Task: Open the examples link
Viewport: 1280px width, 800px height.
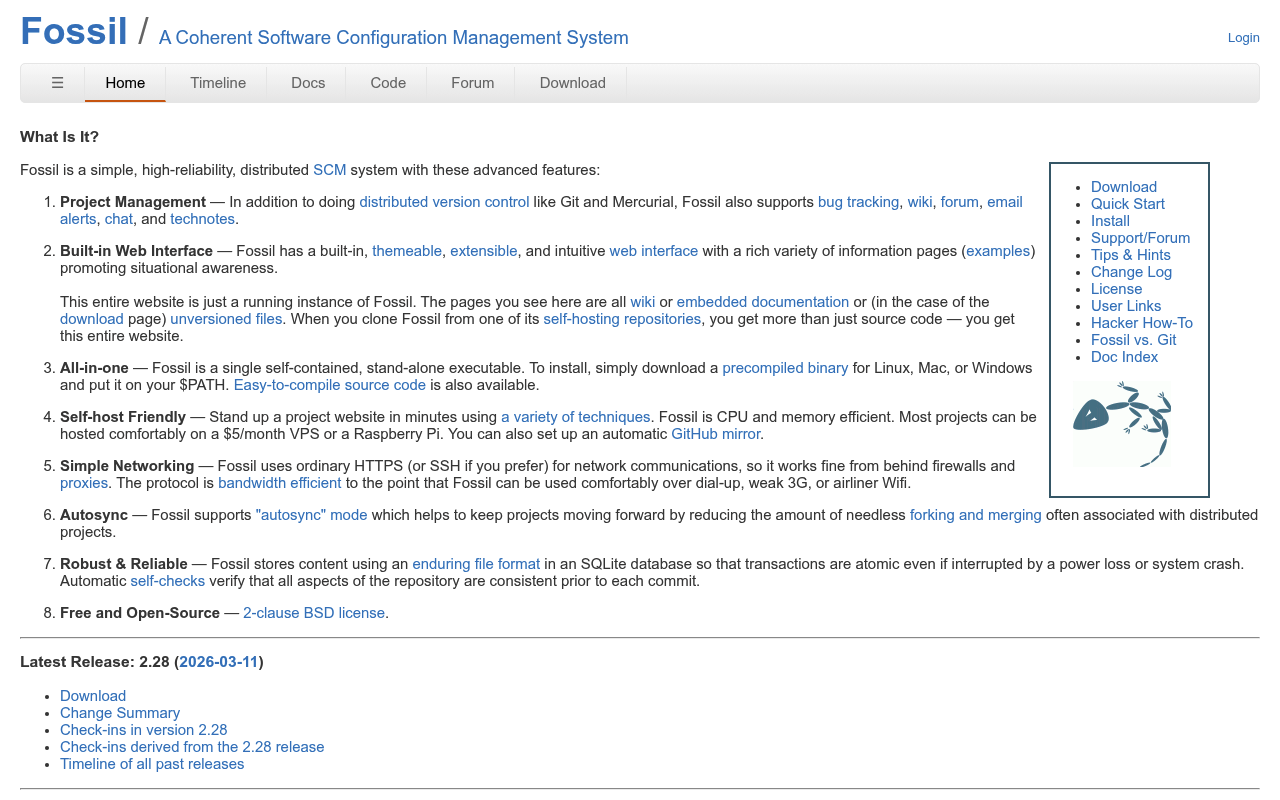Action: coord(998,251)
